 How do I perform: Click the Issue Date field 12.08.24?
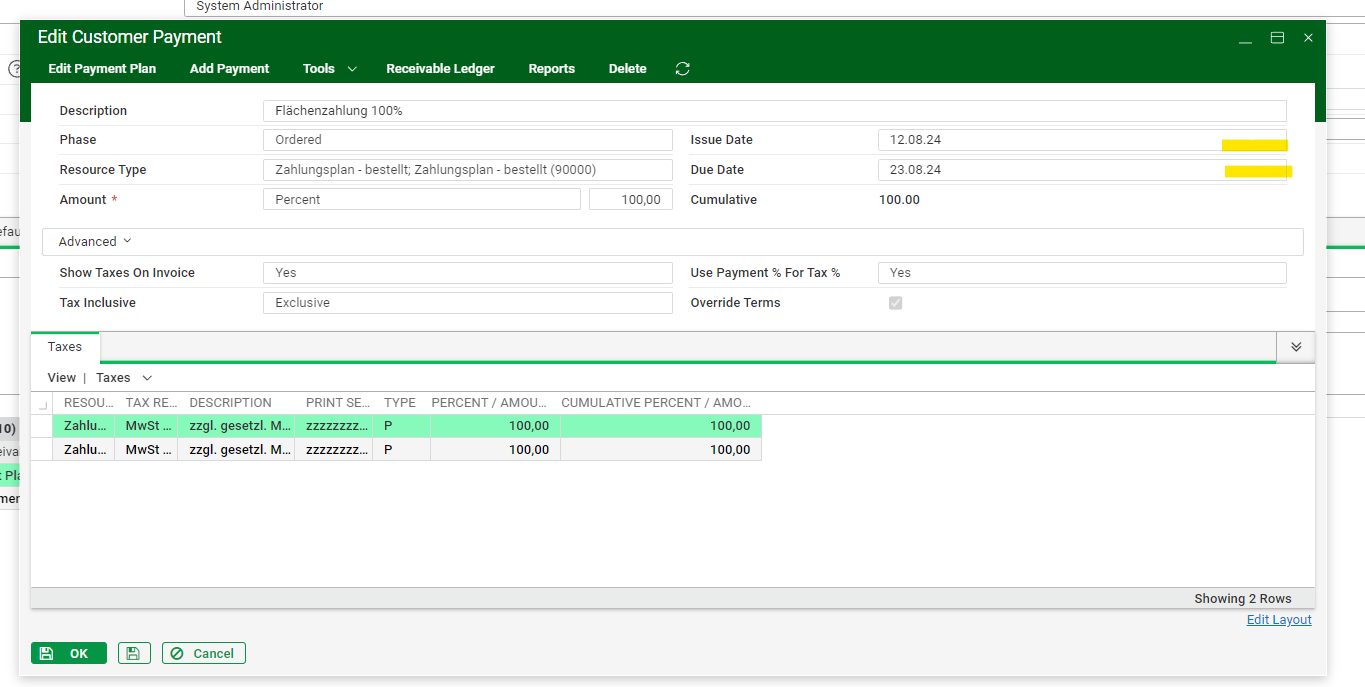click(x=1082, y=140)
